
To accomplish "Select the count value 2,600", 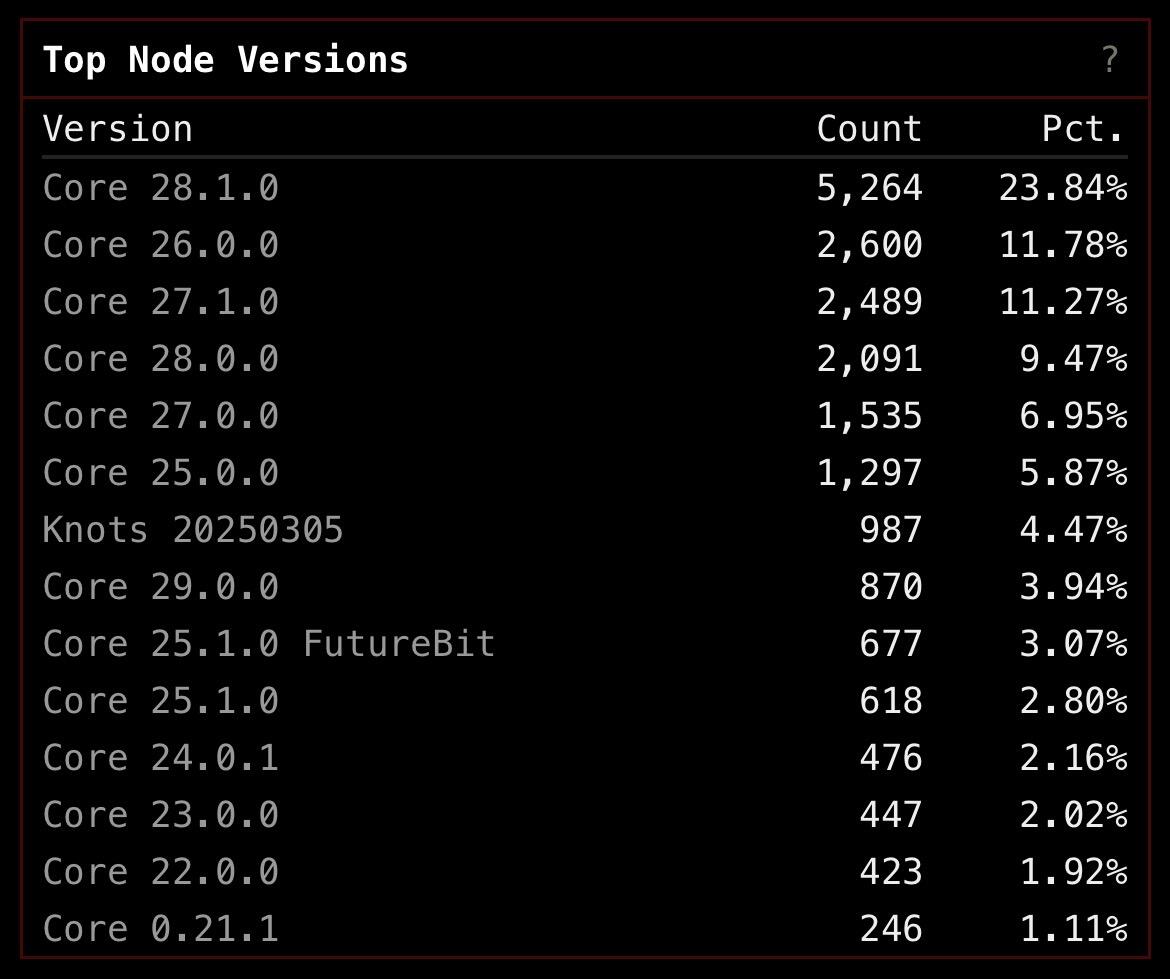I will (x=869, y=245).
